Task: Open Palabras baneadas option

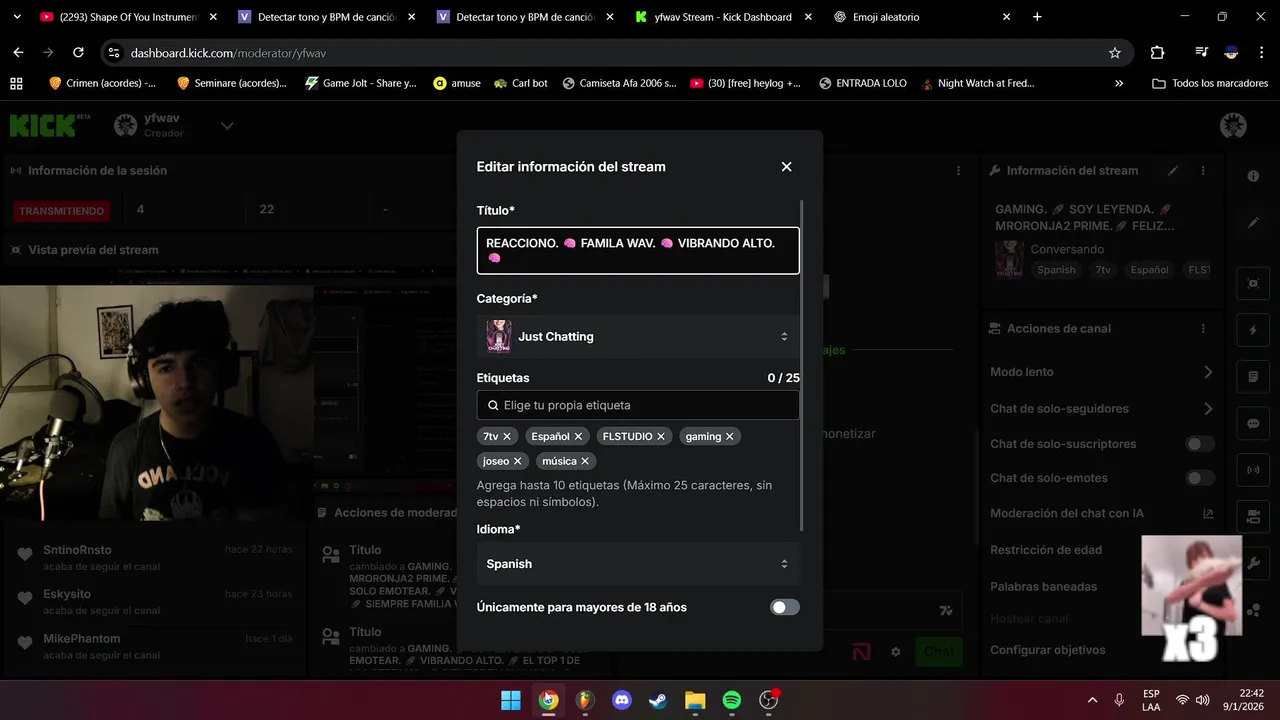Action: point(1043,587)
